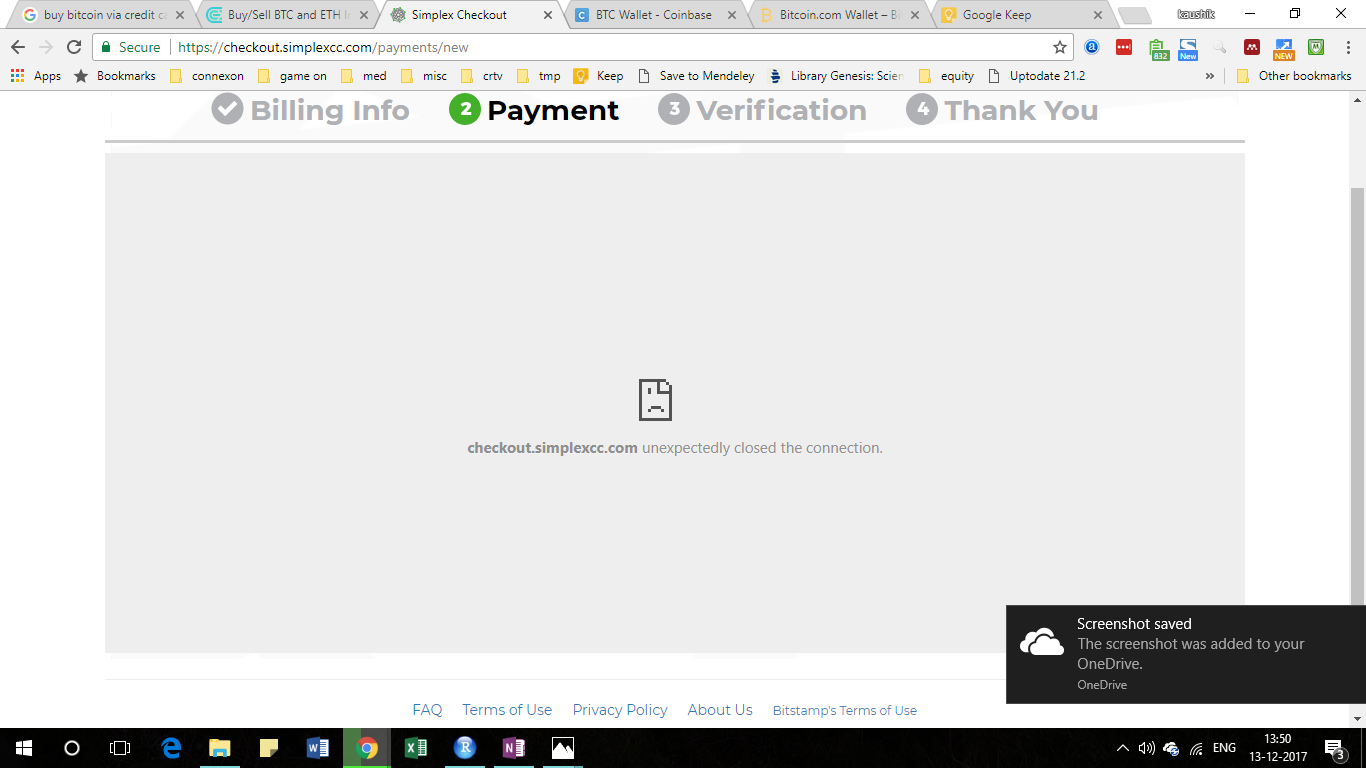The width and height of the screenshot is (1366, 768).
Task: Open the Chrome three-dot menu
Action: click(1347, 47)
